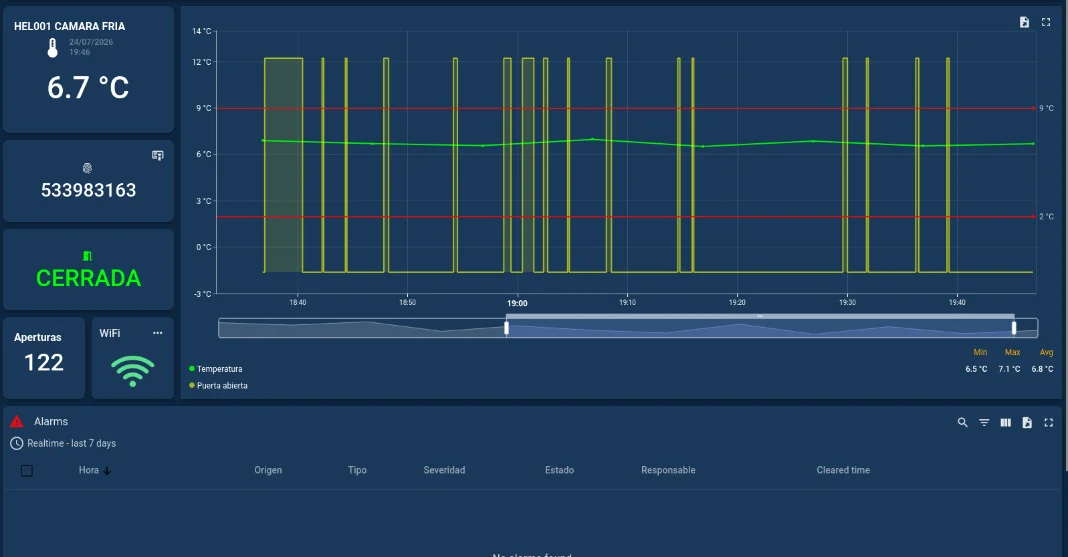Click the 19:00 time axis label

pyautogui.click(x=517, y=303)
